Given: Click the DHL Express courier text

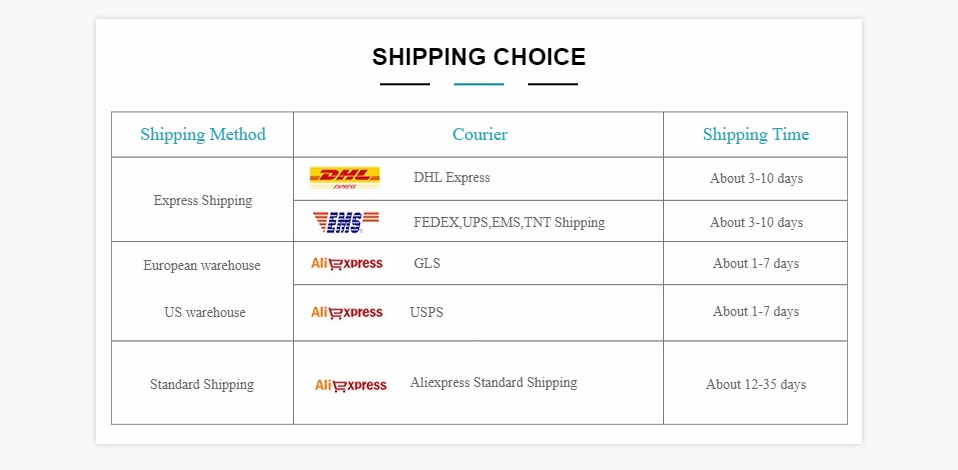Looking at the screenshot, I should [x=452, y=178].
